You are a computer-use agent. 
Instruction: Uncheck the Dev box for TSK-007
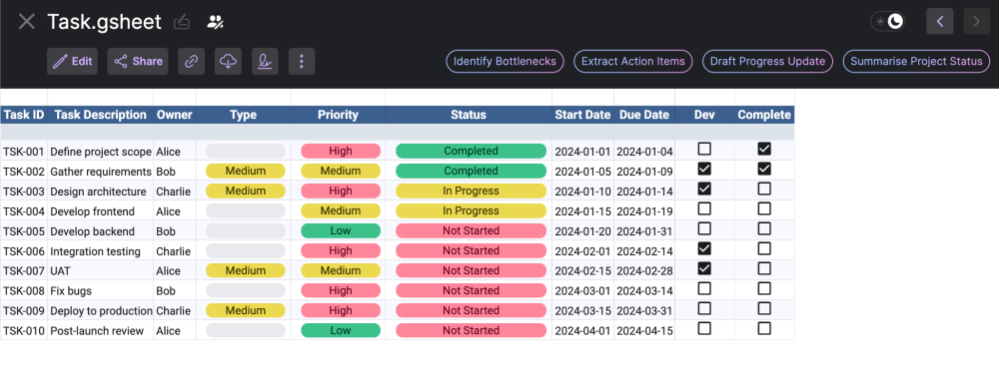pyautogui.click(x=704, y=268)
